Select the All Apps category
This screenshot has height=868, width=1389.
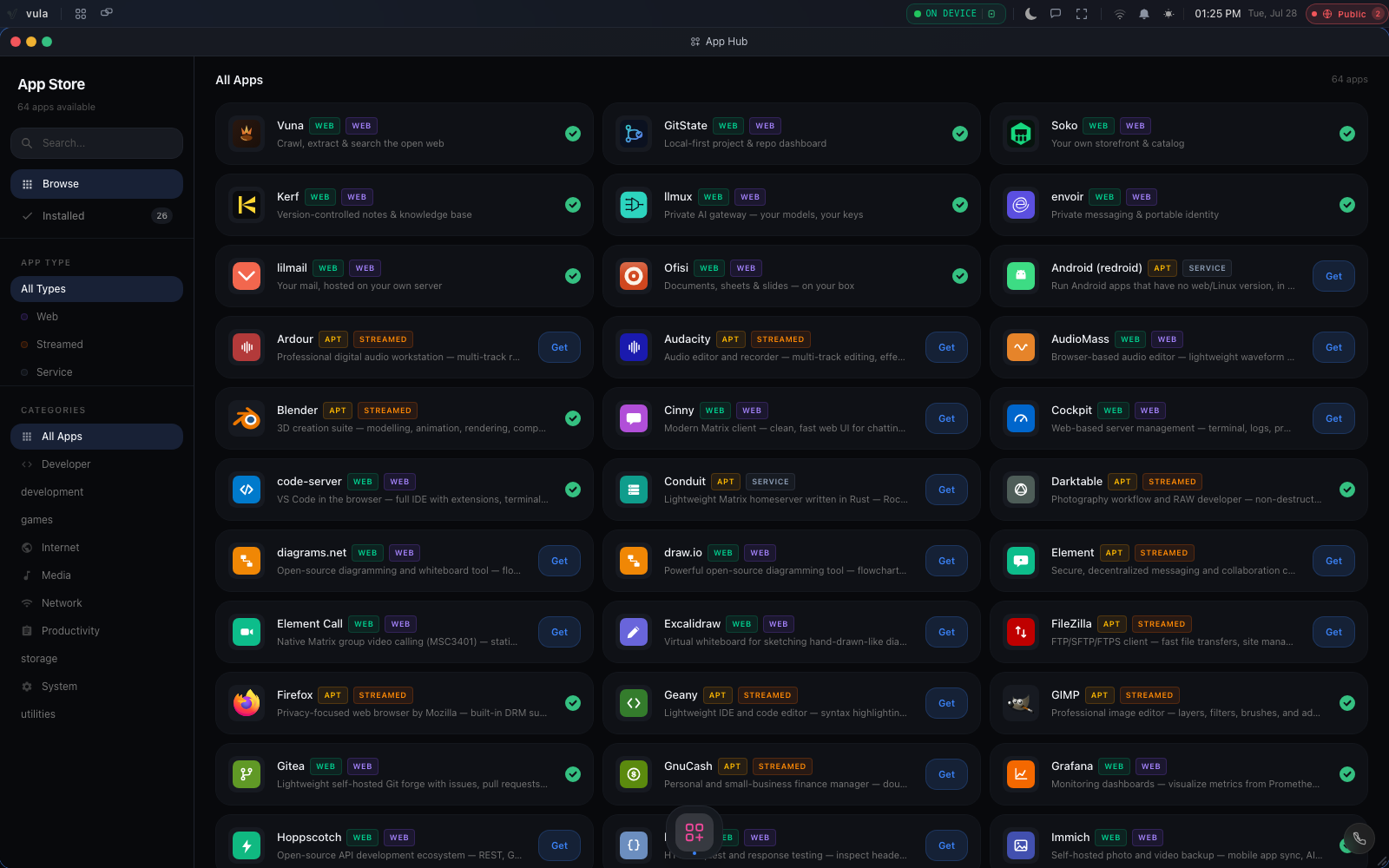(96, 437)
